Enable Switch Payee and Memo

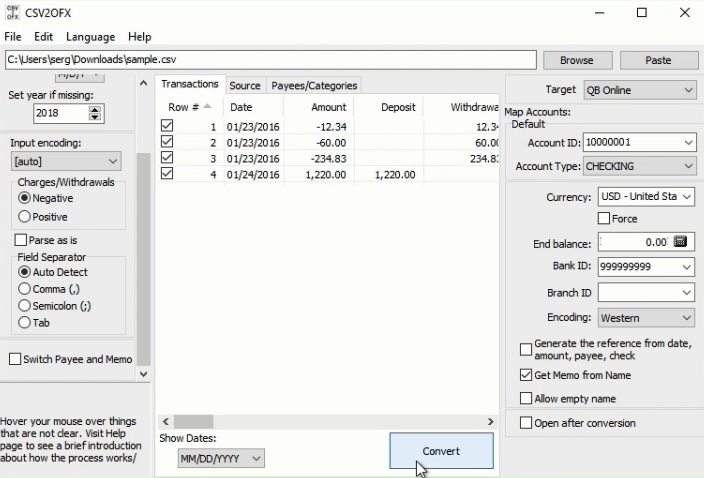[x=15, y=359]
